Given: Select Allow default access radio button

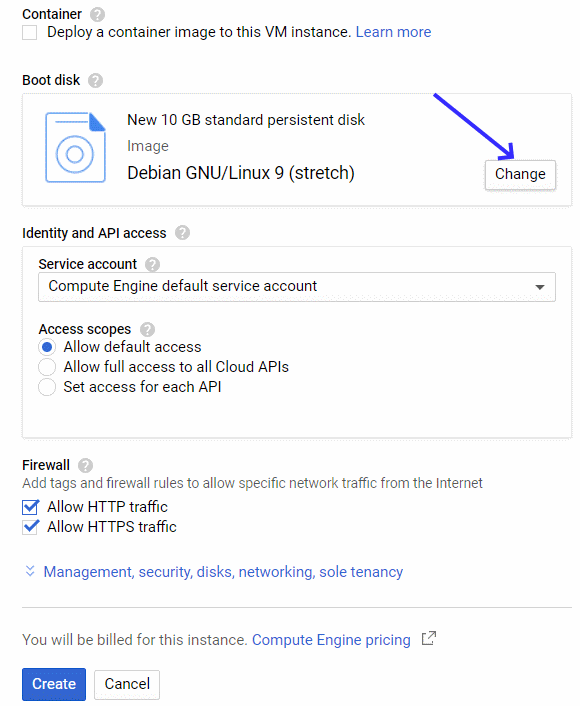Looking at the screenshot, I should point(47,347).
